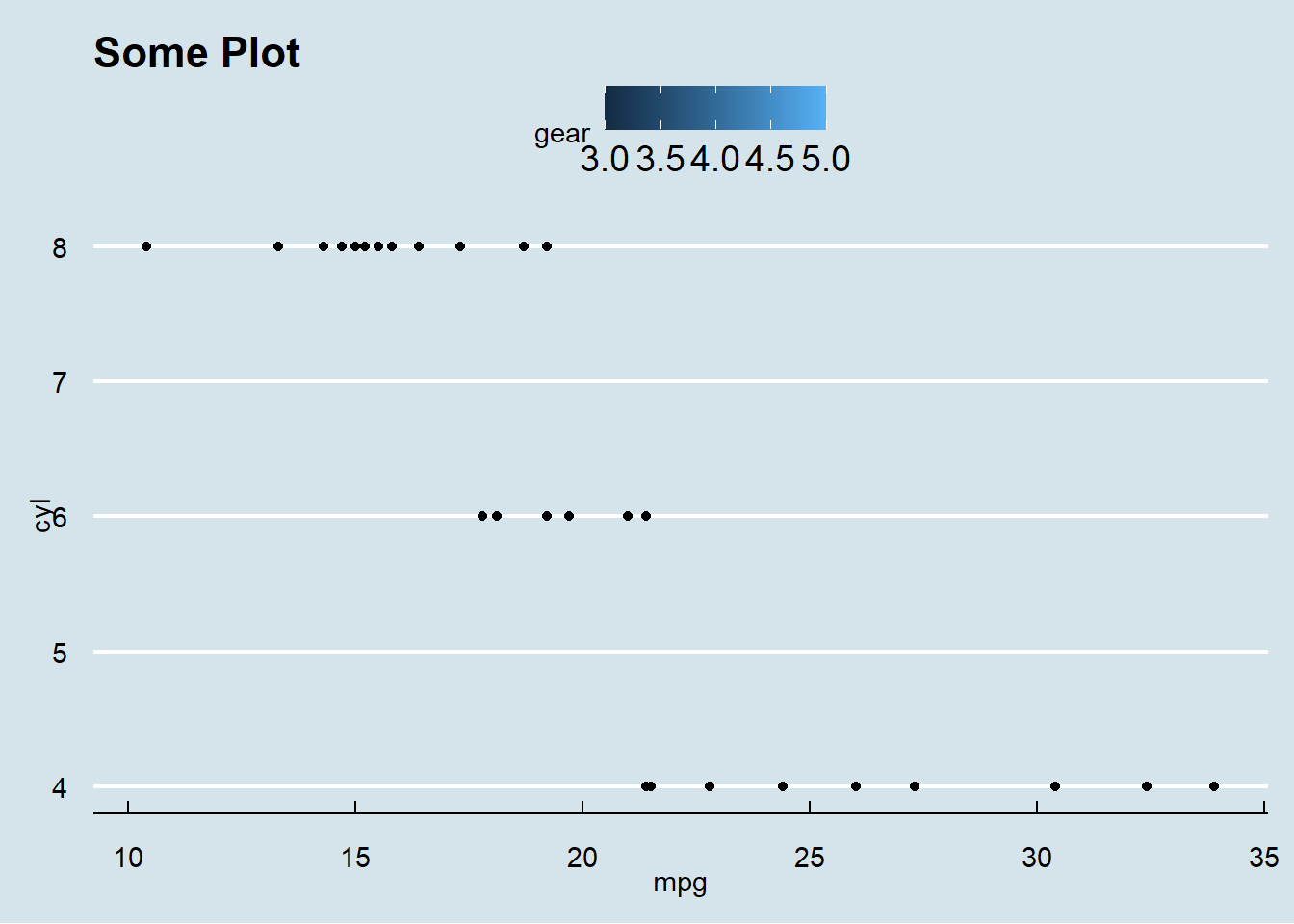1294x924 pixels.
Task: Select the rightmost data point on the cyl 4 row
Action: click(x=1214, y=786)
